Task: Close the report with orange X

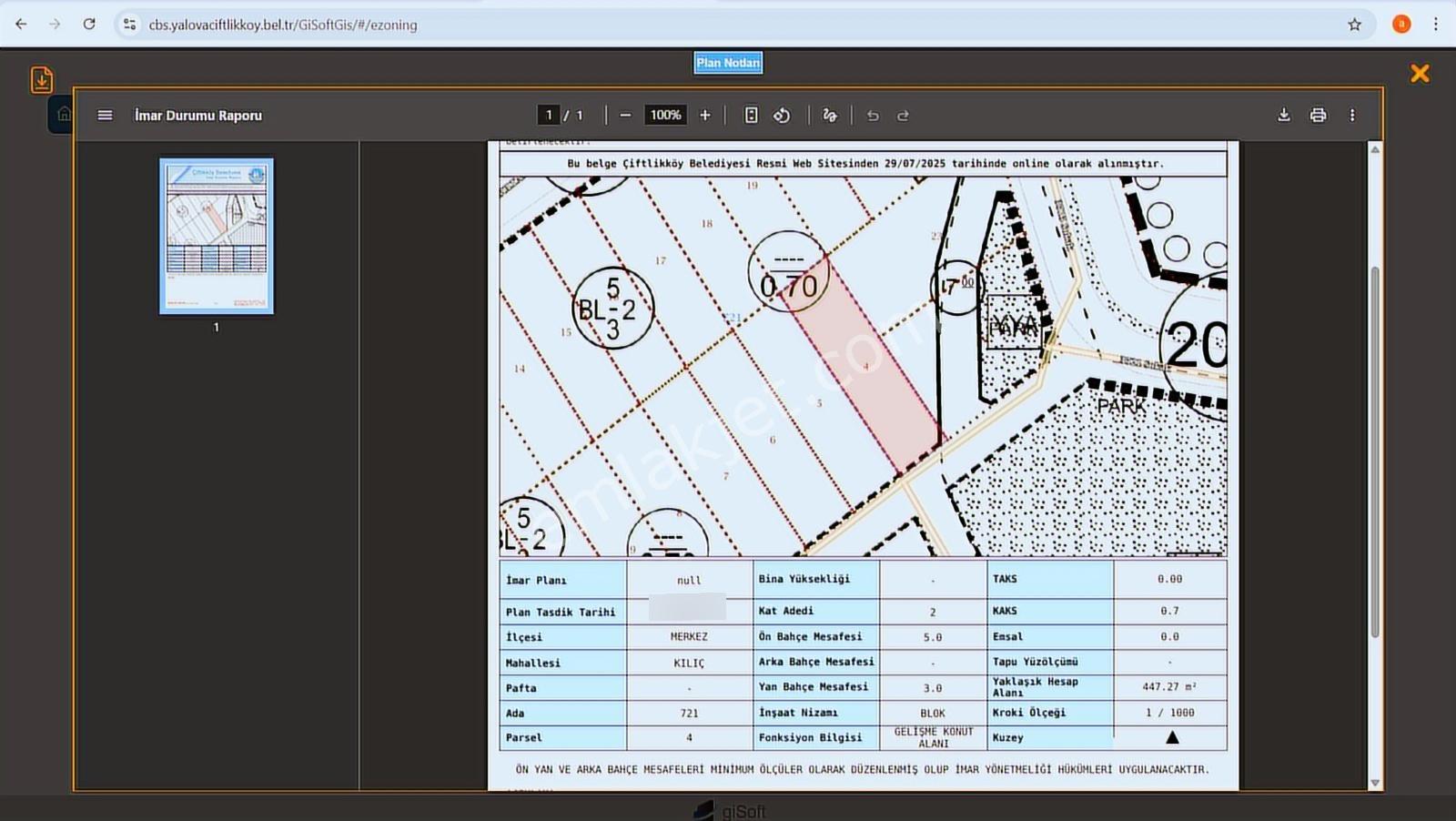Action: coord(1420,74)
